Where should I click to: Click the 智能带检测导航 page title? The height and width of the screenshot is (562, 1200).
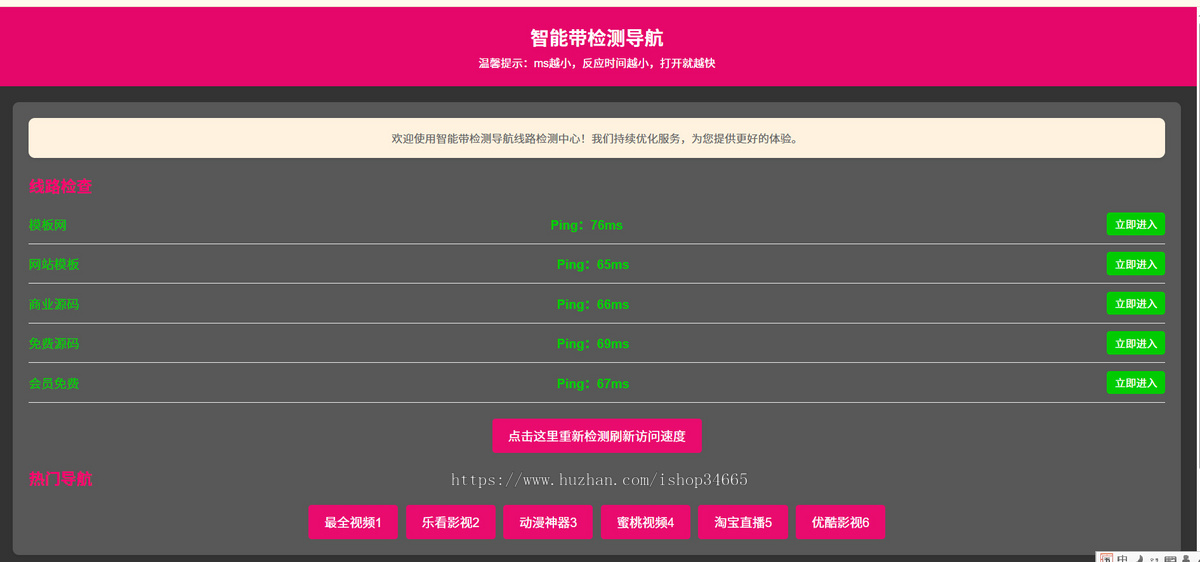pos(597,38)
